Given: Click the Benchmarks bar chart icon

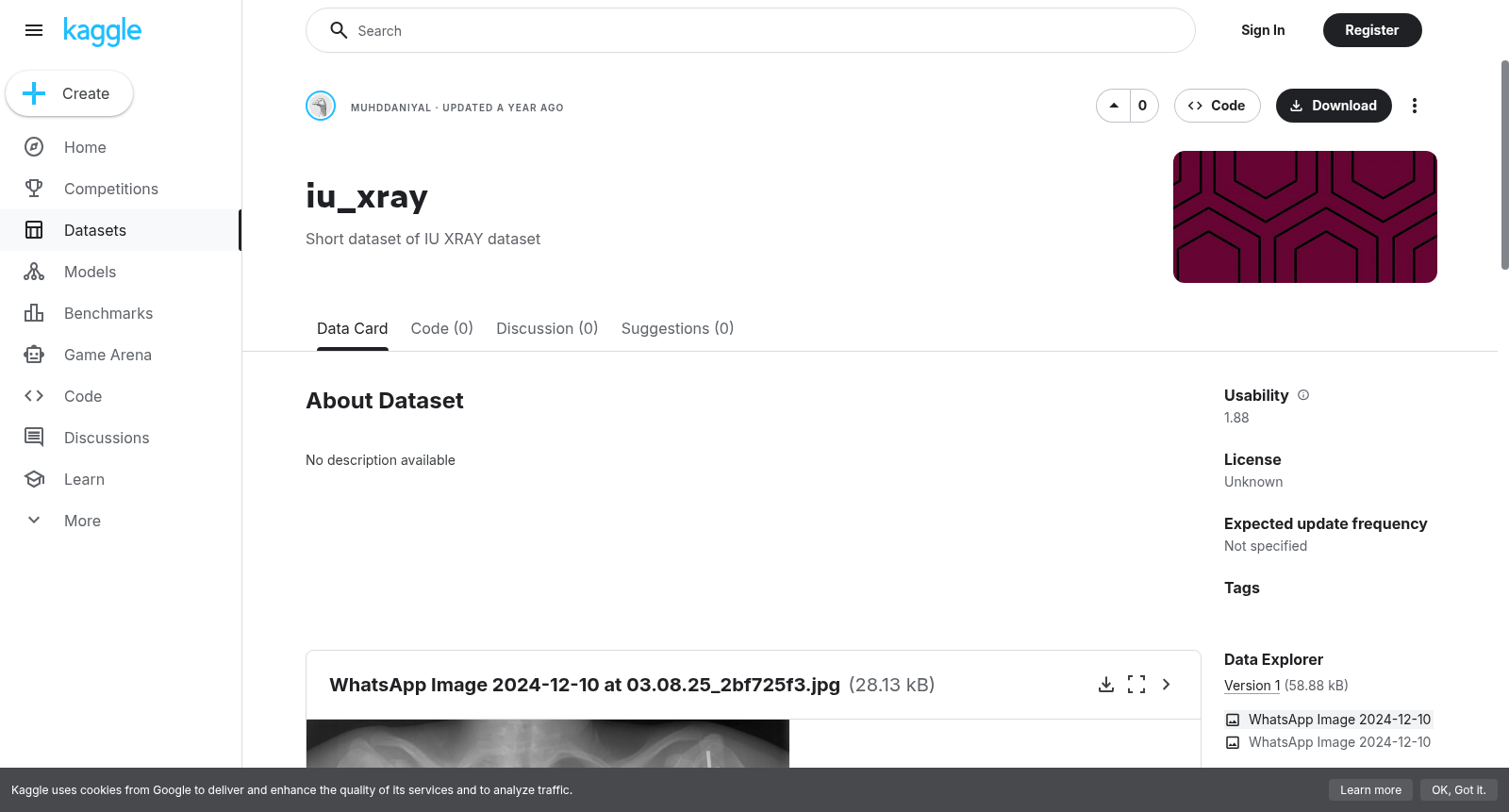Looking at the screenshot, I should pos(34,313).
